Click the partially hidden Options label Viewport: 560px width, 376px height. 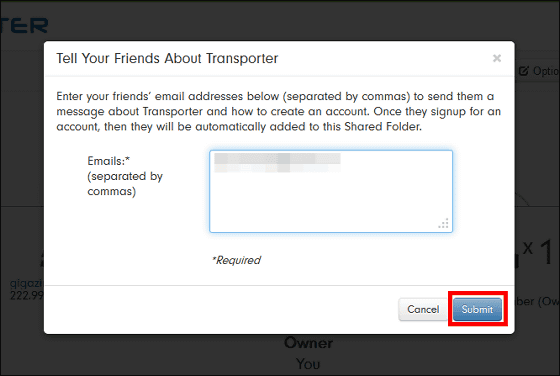[545, 71]
